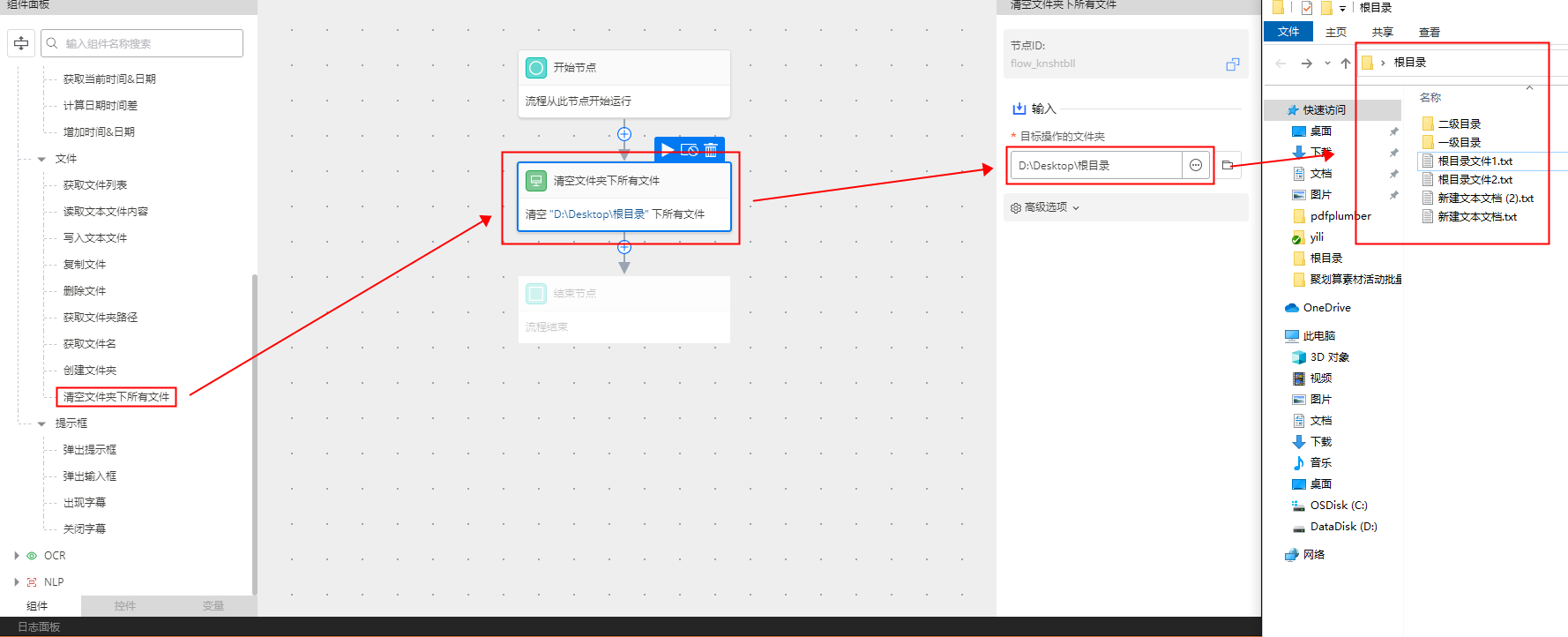This screenshot has height=637, width=1568.
Task: Click the component name search field
Action: [x=142, y=43]
